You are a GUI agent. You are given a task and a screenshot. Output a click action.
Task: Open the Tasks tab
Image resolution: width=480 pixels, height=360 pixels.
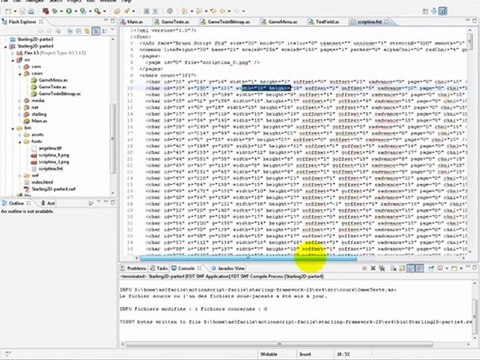tap(159, 268)
